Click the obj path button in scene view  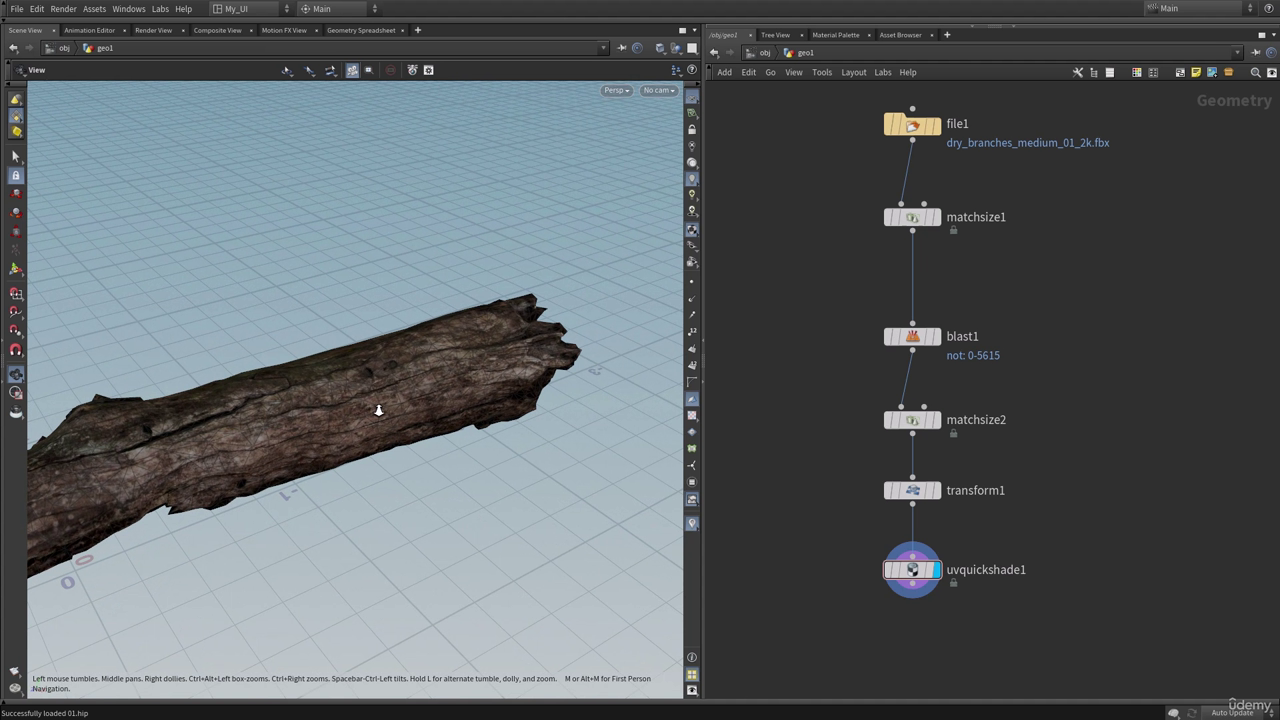click(58, 48)
